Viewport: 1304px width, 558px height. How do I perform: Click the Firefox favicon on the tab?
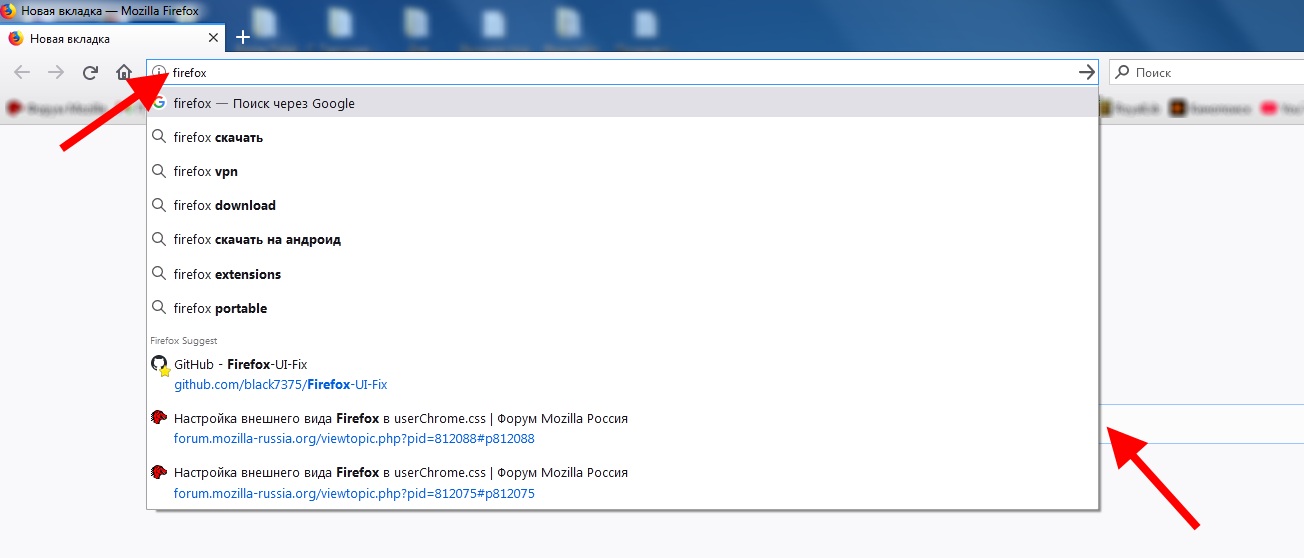click(x=15, y=39)
